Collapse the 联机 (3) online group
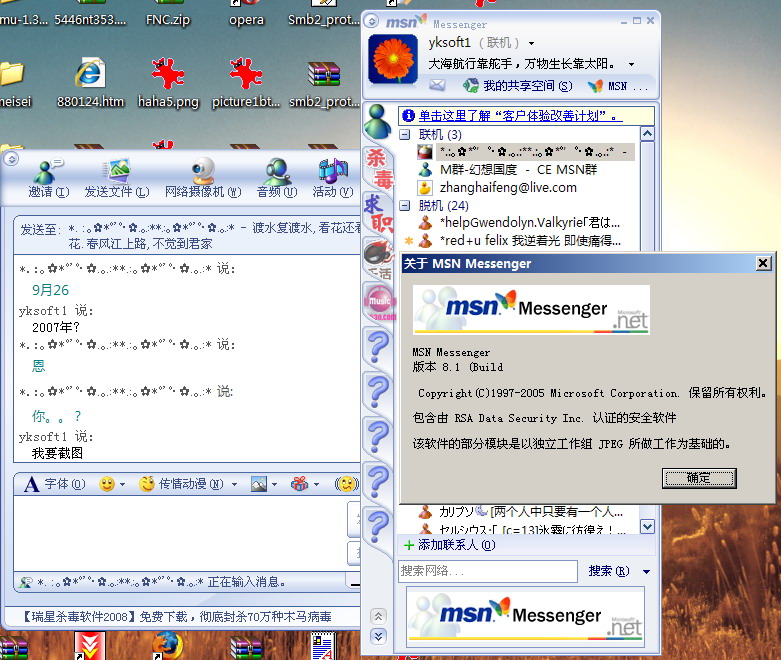The height and width of the screenshot is (660, 781). (x=405, y=134)
